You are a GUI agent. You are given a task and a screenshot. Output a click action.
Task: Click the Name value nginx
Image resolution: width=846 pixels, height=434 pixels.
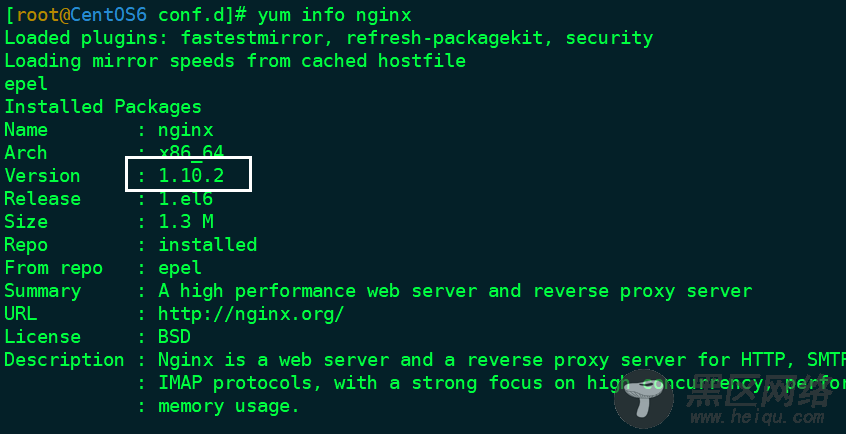click(186, 130)
